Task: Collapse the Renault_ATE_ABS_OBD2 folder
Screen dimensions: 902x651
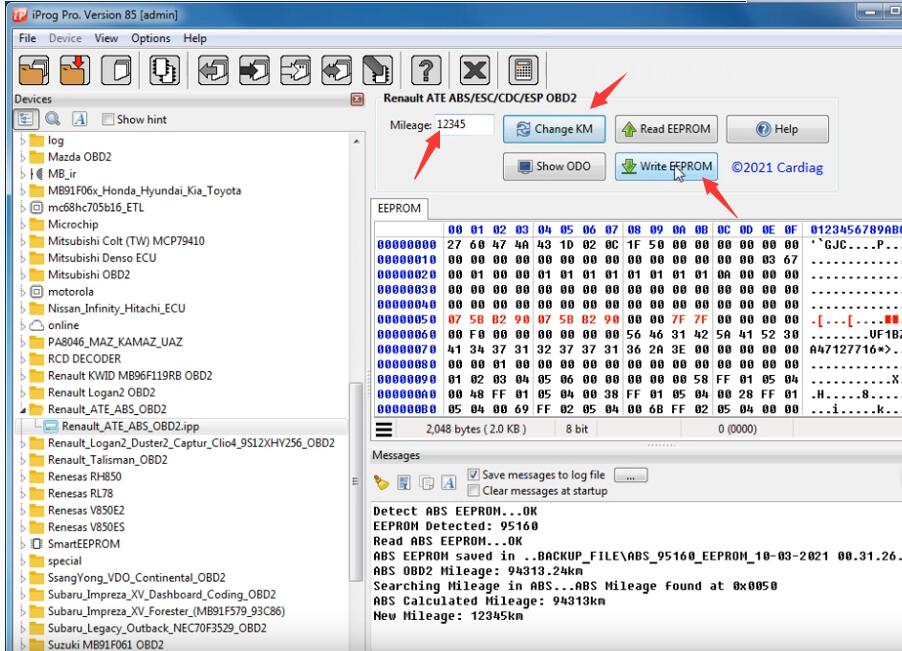Action: click(x=23, y=409)
